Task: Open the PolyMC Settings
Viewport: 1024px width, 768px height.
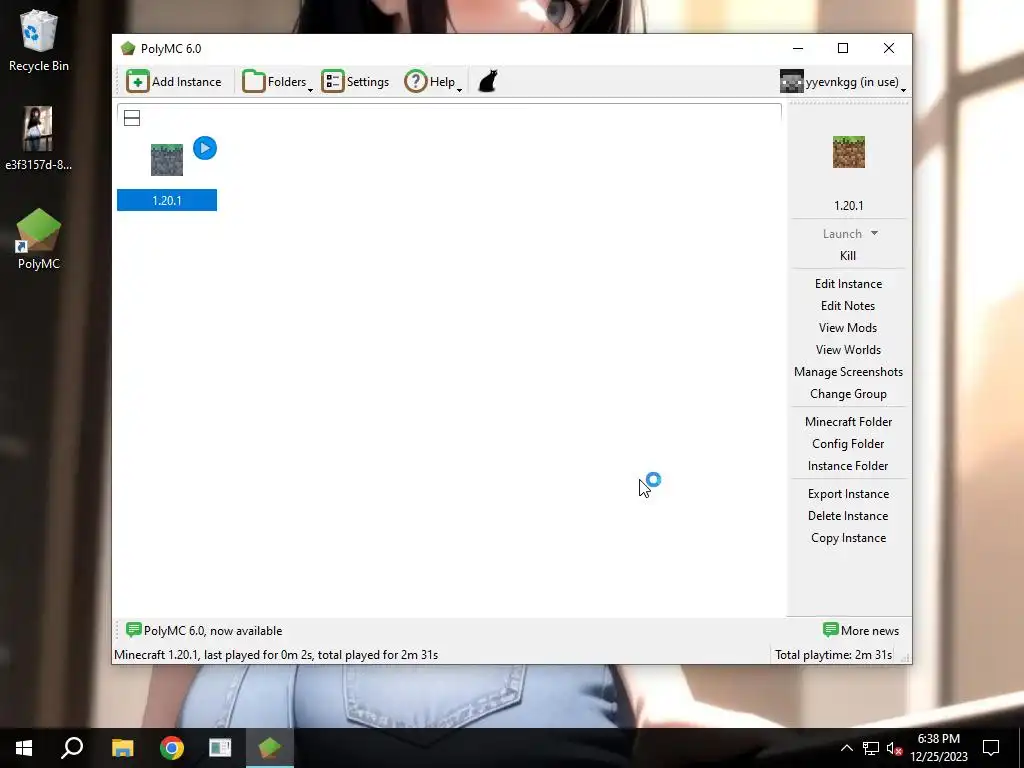Action: (x=355, y=82)
